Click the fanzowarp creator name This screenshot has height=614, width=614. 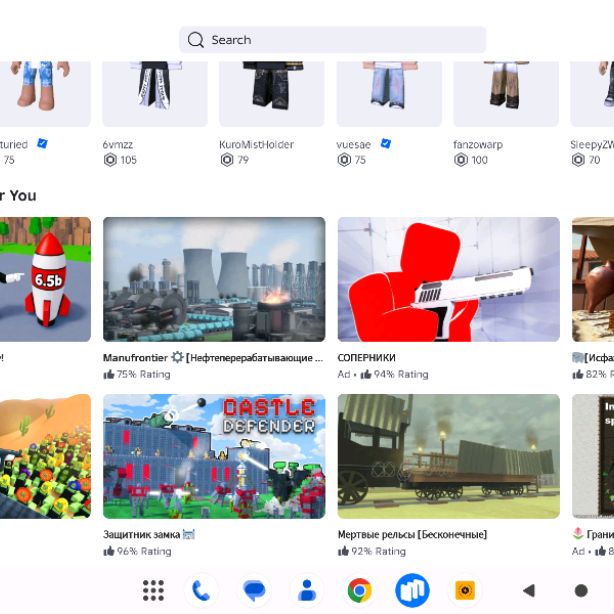coord(478,144)
